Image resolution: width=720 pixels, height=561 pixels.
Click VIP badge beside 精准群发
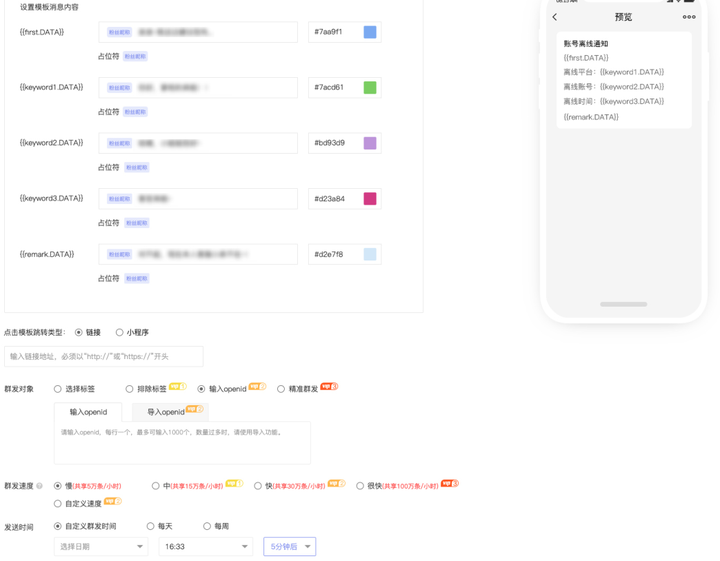(x=329, y=386)
